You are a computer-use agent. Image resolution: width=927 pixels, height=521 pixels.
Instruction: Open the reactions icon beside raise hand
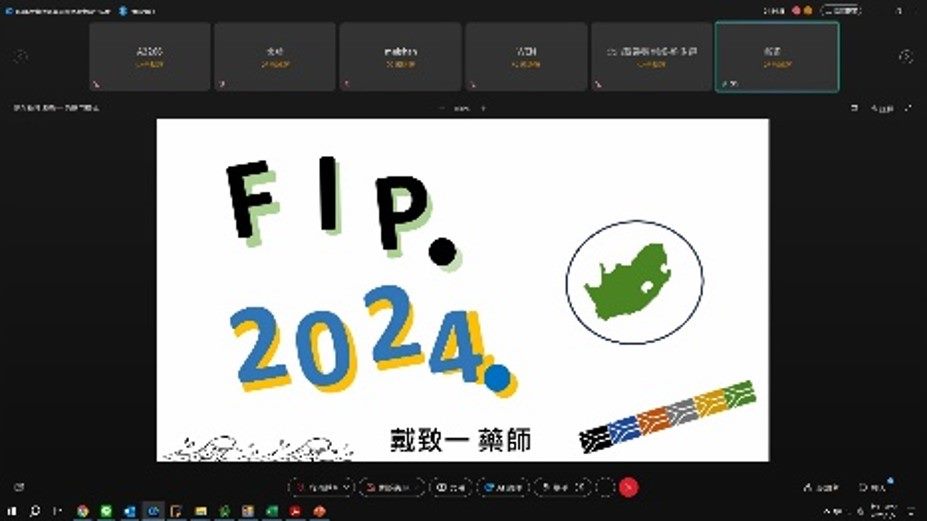tap(582, 487)
